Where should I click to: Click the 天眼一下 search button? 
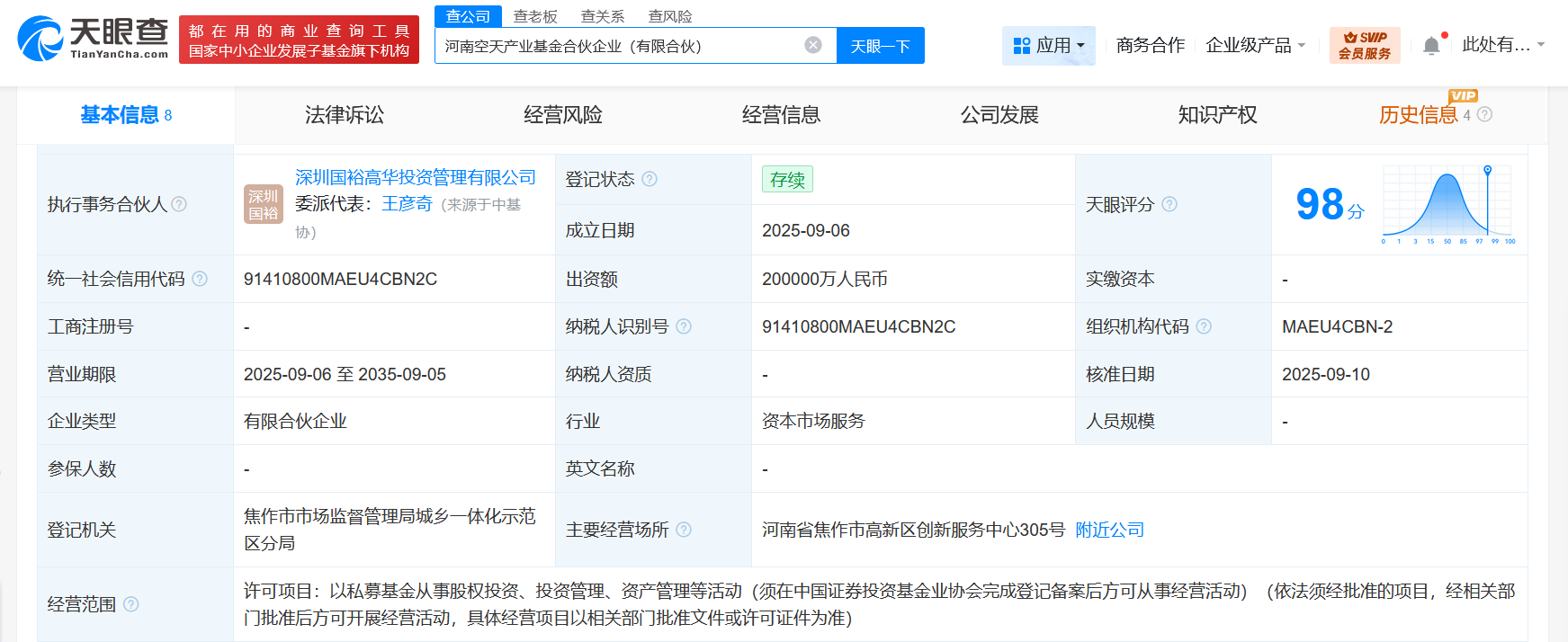click(881, 46)
